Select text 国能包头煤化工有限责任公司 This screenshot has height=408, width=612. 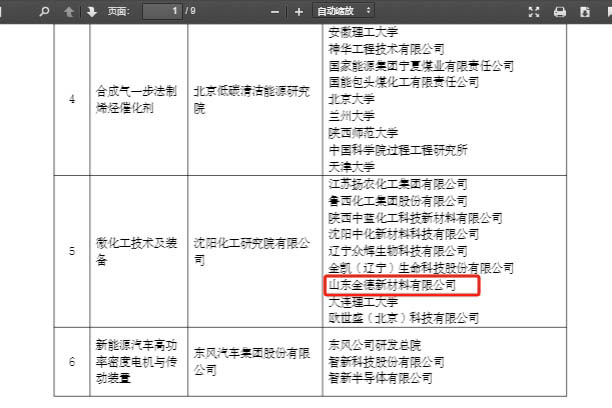pyautogui.click(x=404, y=82)
